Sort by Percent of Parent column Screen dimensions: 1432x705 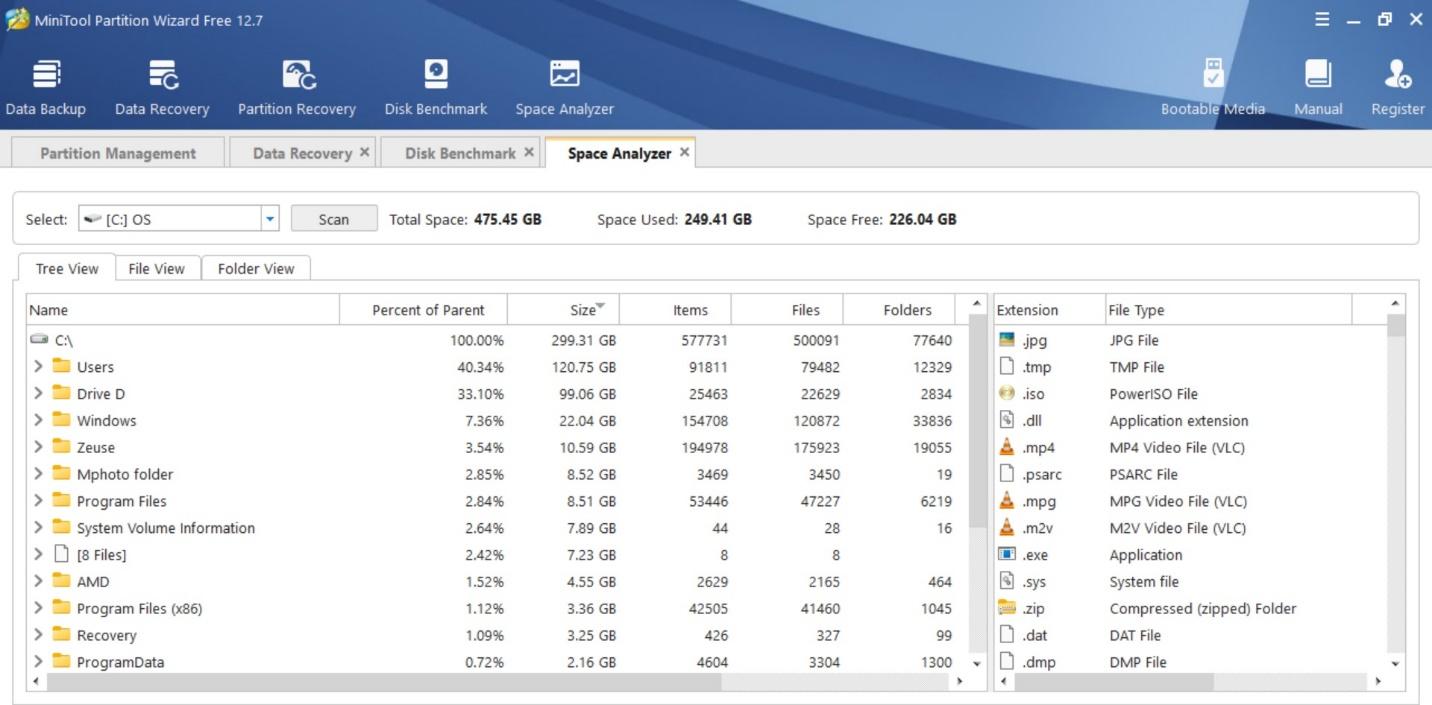424,310
